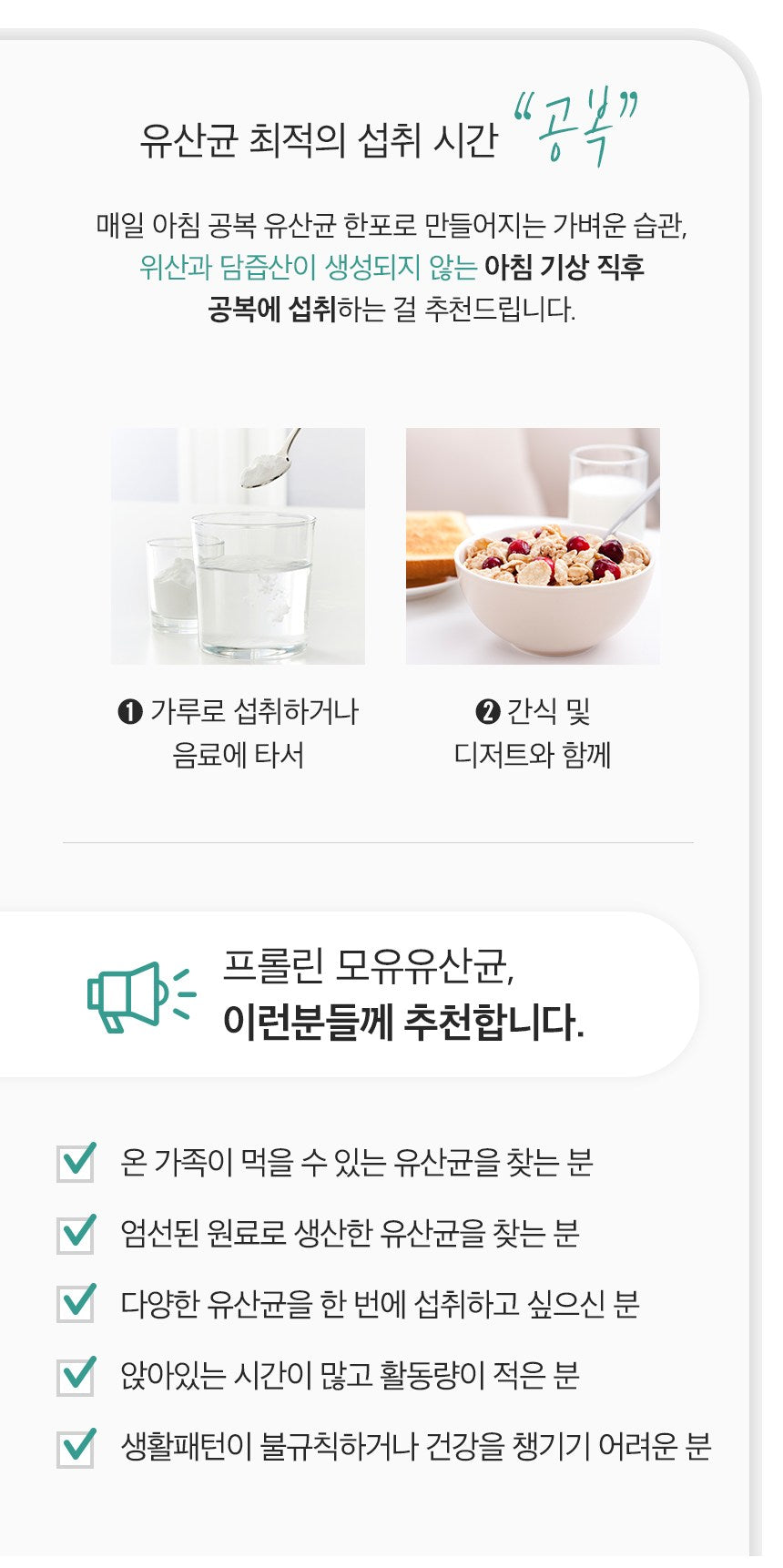Select the "디저트와 함께" caption
The height and width of the screenshot is (1568, 783).
click(533, 755)
